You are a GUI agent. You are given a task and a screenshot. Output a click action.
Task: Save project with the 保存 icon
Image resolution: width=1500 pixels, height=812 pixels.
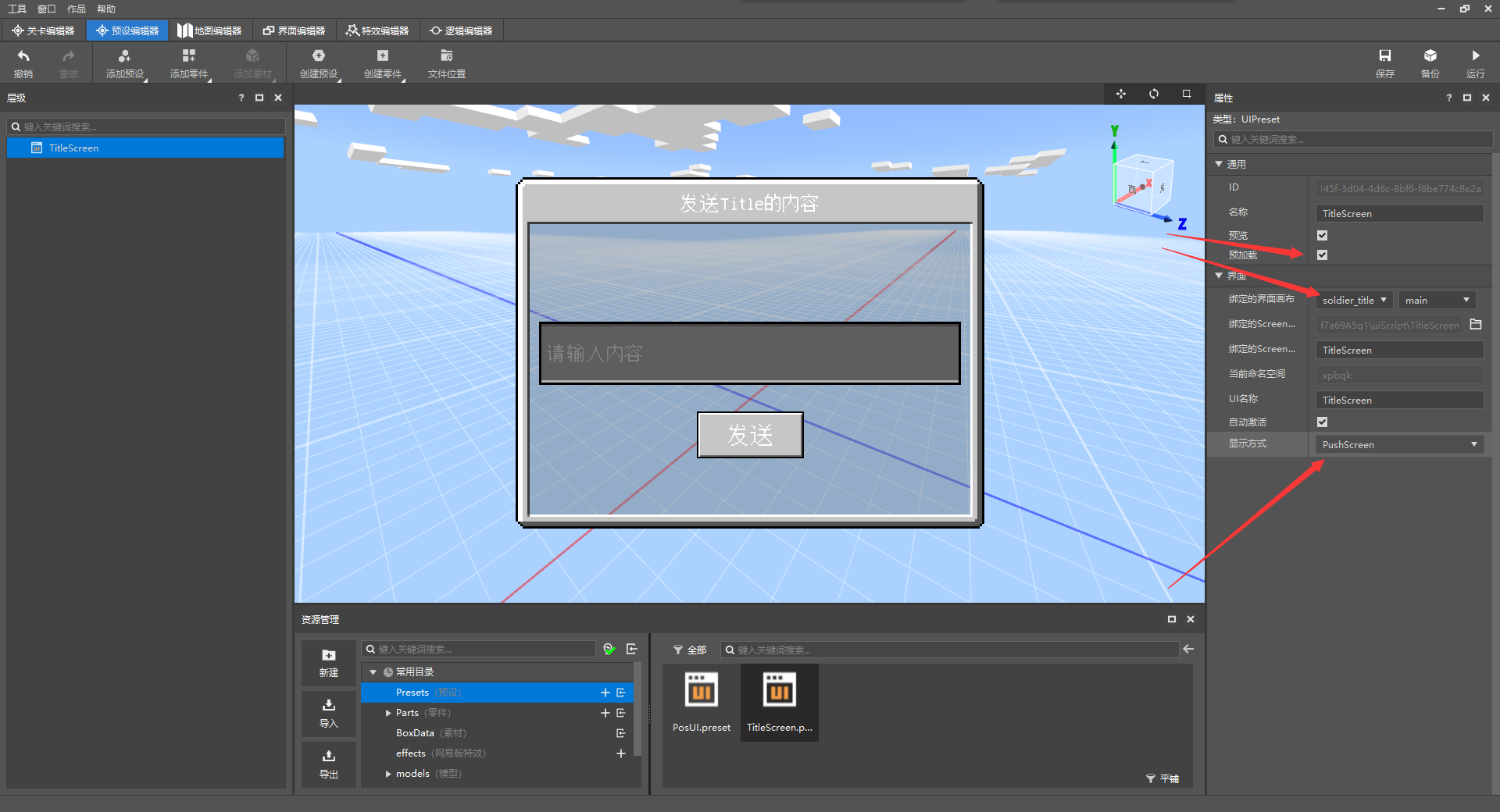[x=1384, y=56]
